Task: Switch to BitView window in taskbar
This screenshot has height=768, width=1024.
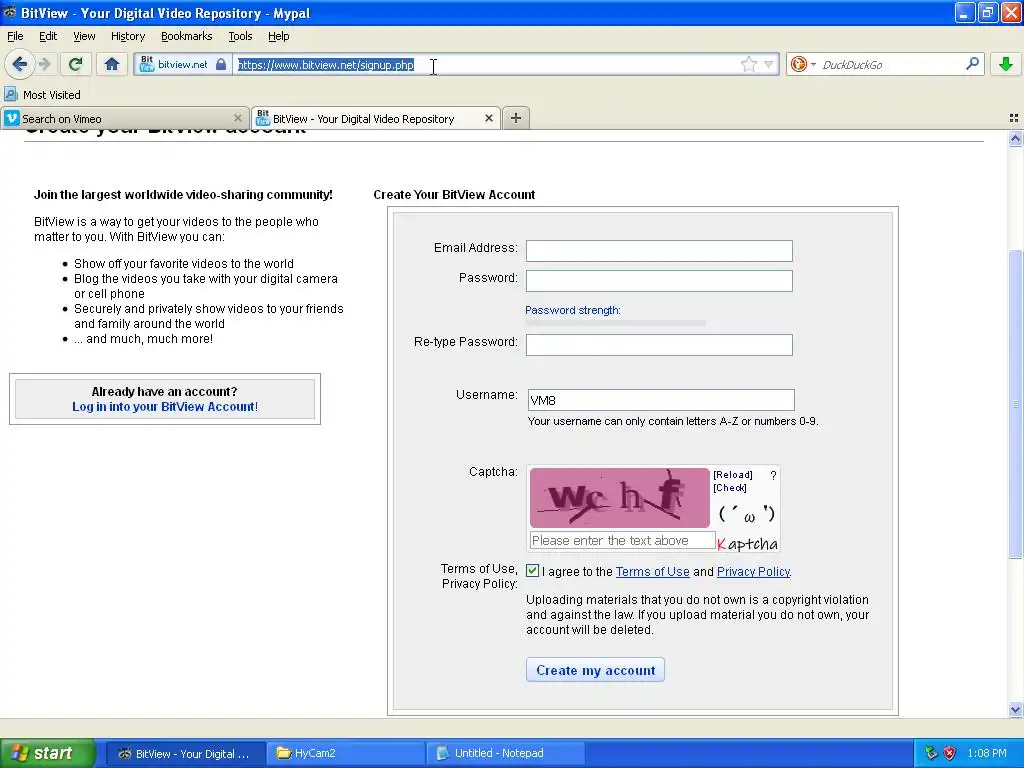Action: 185,754
